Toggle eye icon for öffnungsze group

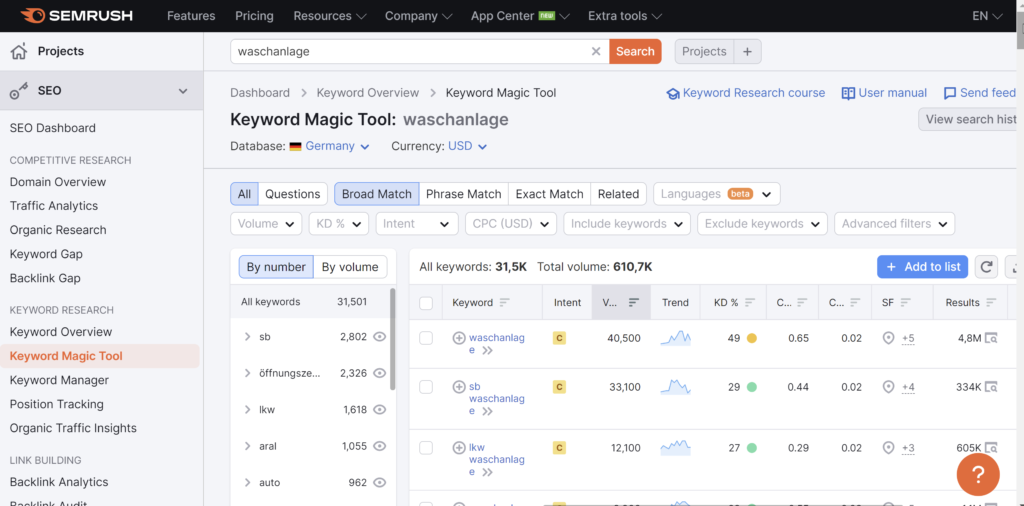379,373
